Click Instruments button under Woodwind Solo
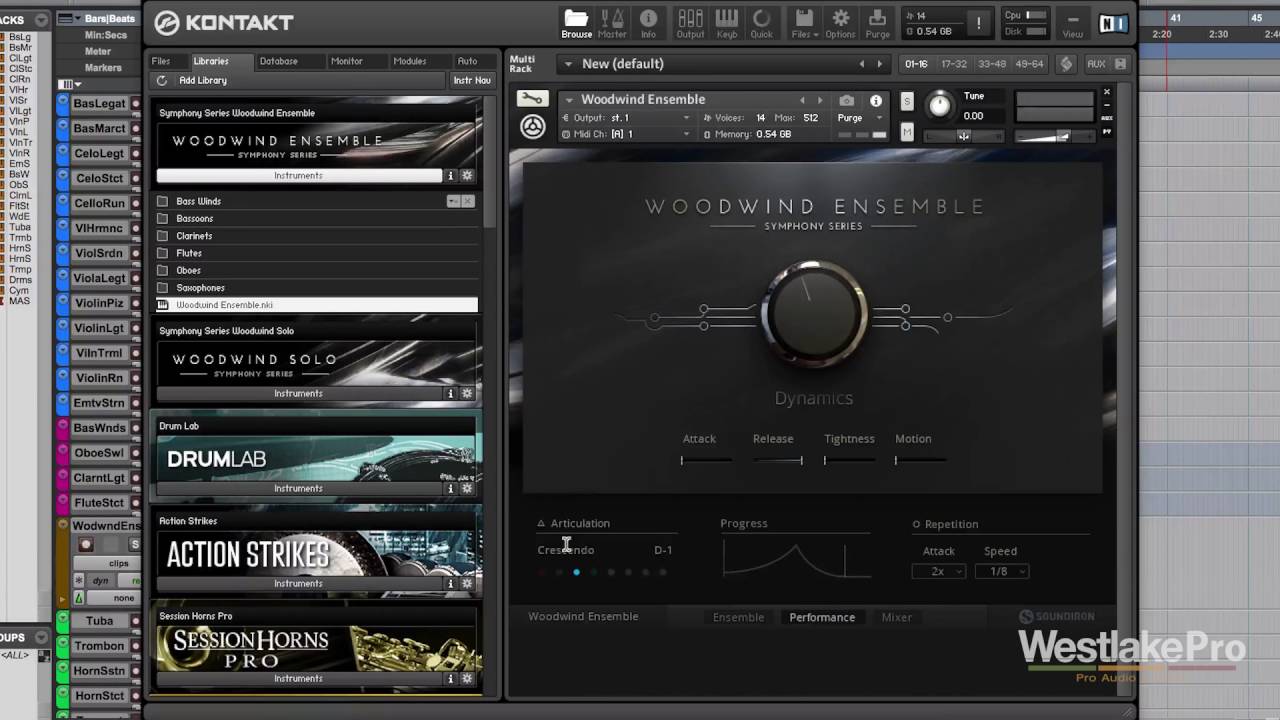Viewport: 1280px width, 720px height. (298, 393)
